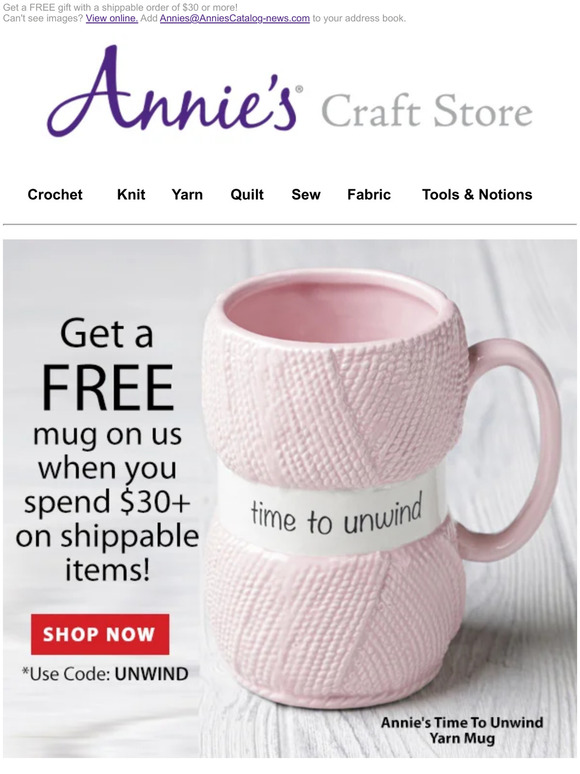
Task: Select the Quilt menu item
Action: click(x=247, y=194)
